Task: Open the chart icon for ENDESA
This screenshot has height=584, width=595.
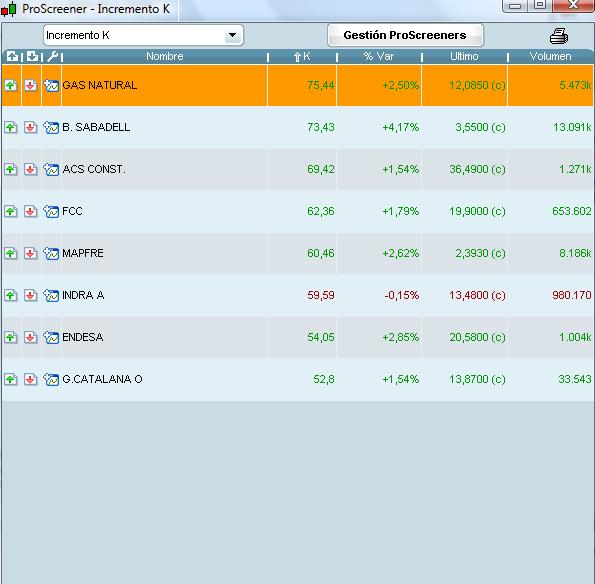Action: [x=51, y=337]
